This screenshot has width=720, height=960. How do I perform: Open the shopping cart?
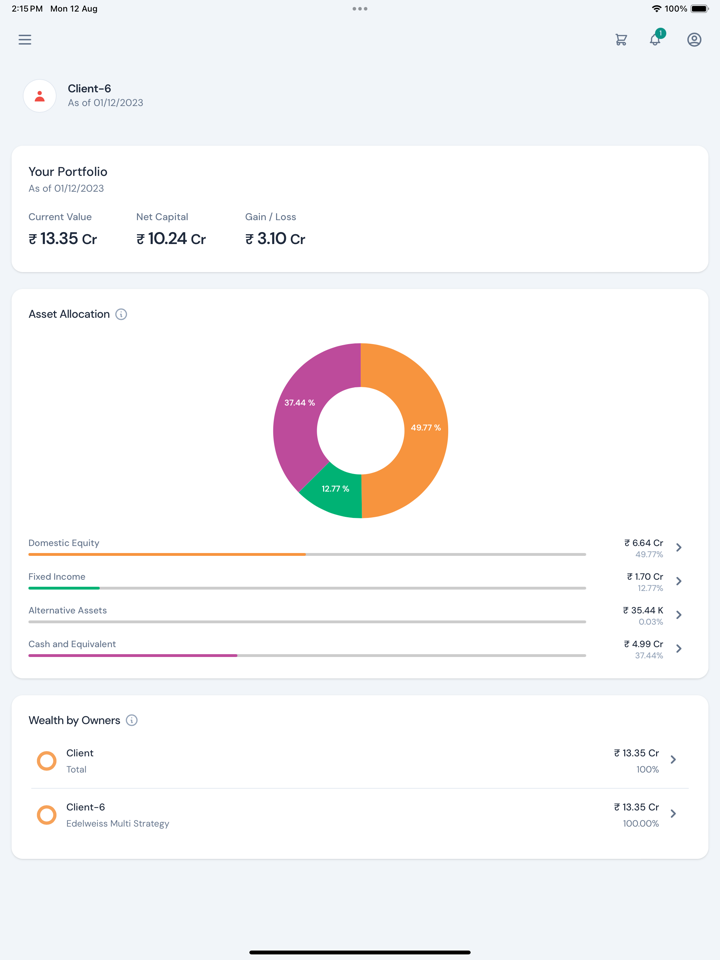pyautogui.click(x=621, y=40)
